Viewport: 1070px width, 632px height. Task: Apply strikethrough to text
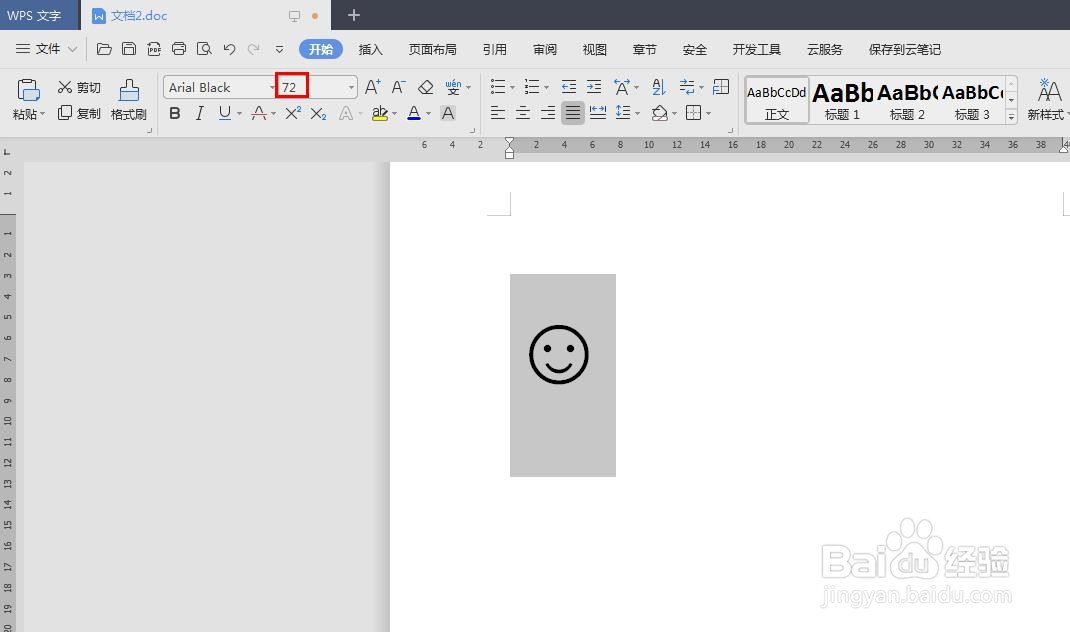259,113
